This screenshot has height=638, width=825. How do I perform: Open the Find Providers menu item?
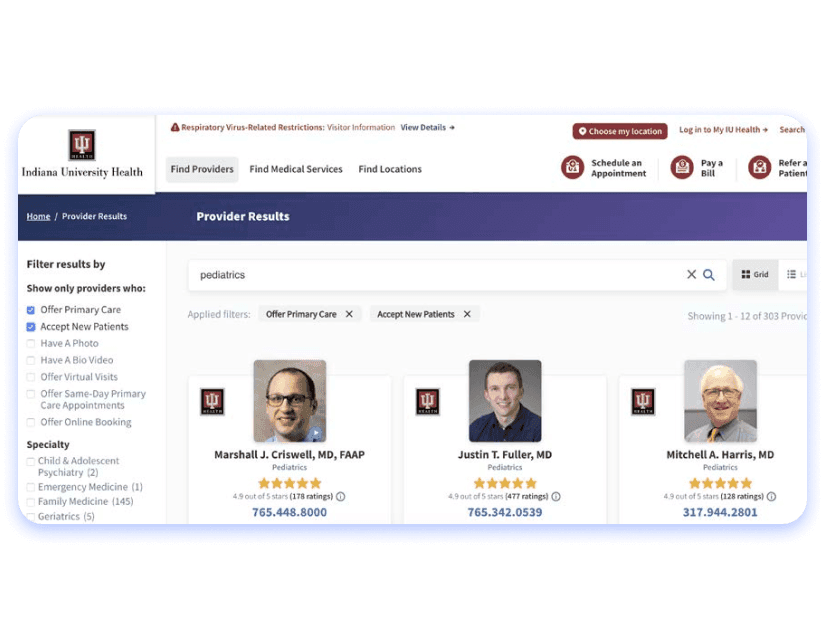coord(202,169)
